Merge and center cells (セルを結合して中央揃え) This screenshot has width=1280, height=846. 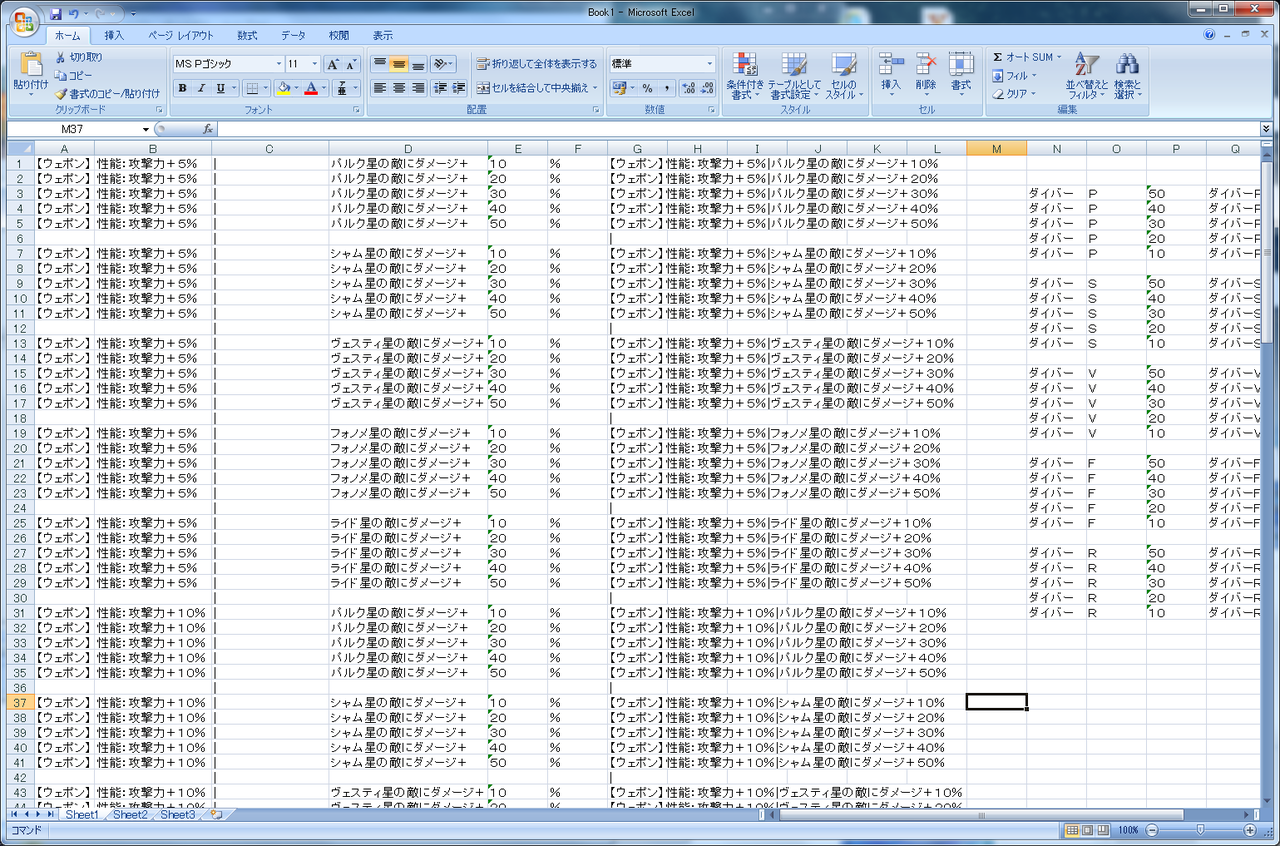(x=532, y=88)
